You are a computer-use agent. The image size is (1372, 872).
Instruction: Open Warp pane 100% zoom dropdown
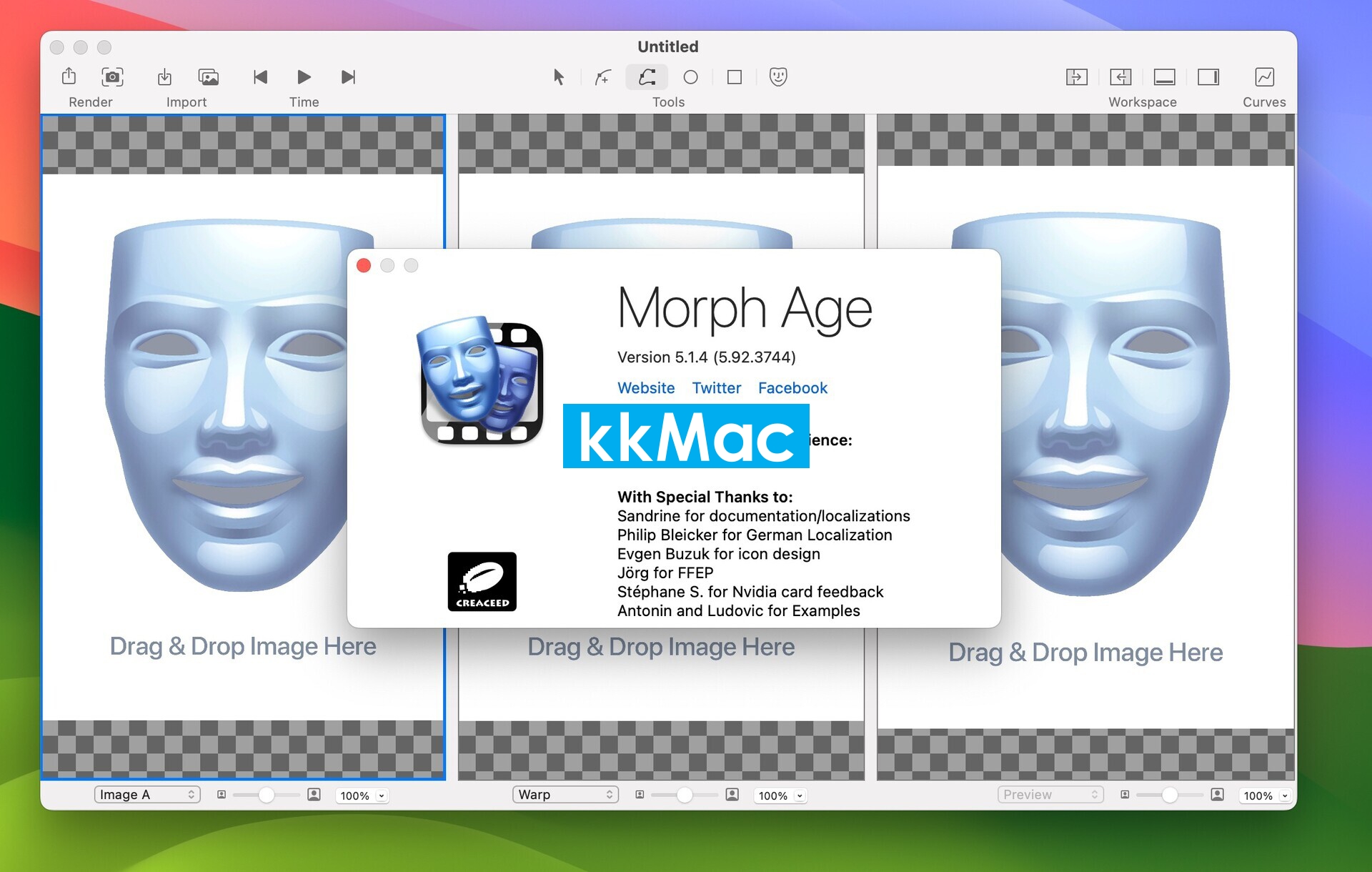tap(780, 796)
